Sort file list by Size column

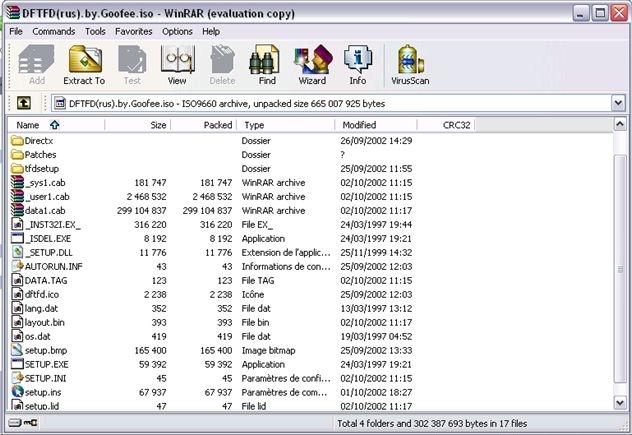point(137,125)
